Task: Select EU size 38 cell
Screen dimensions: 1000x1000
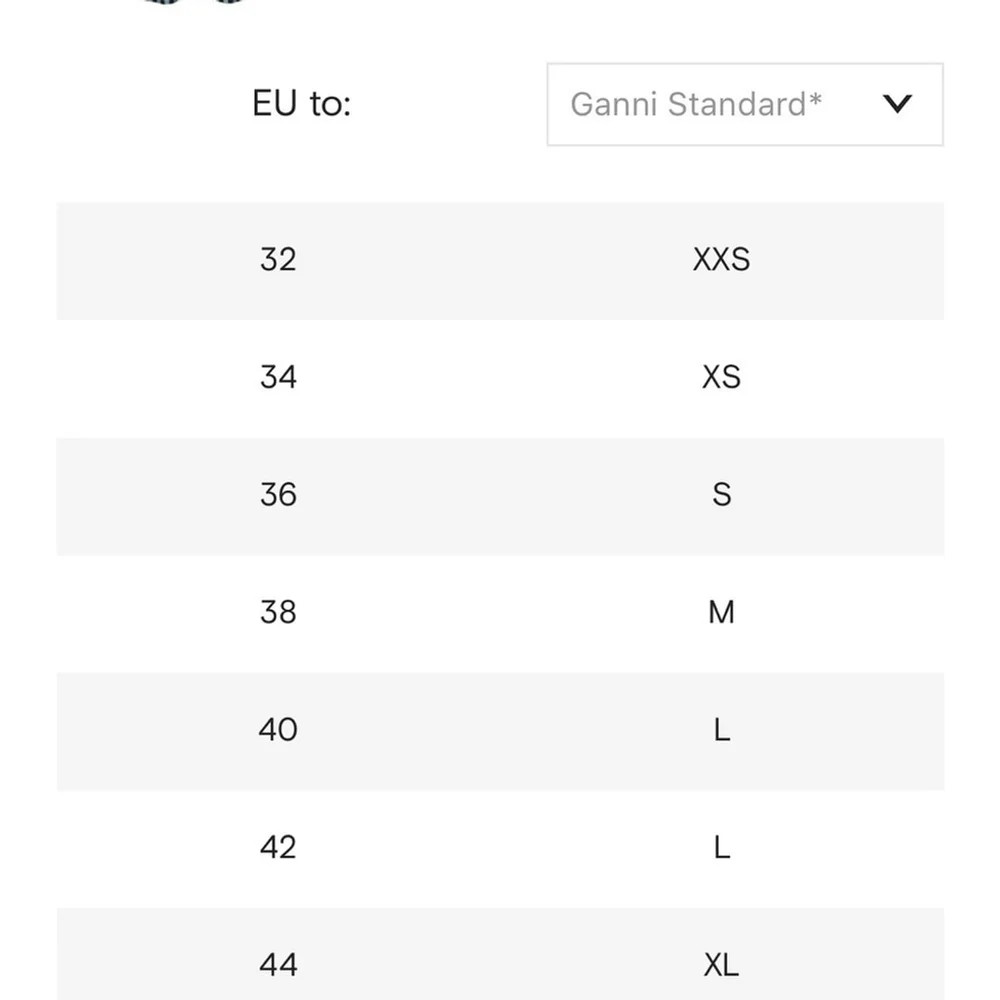Action: (x=278, y=612)
